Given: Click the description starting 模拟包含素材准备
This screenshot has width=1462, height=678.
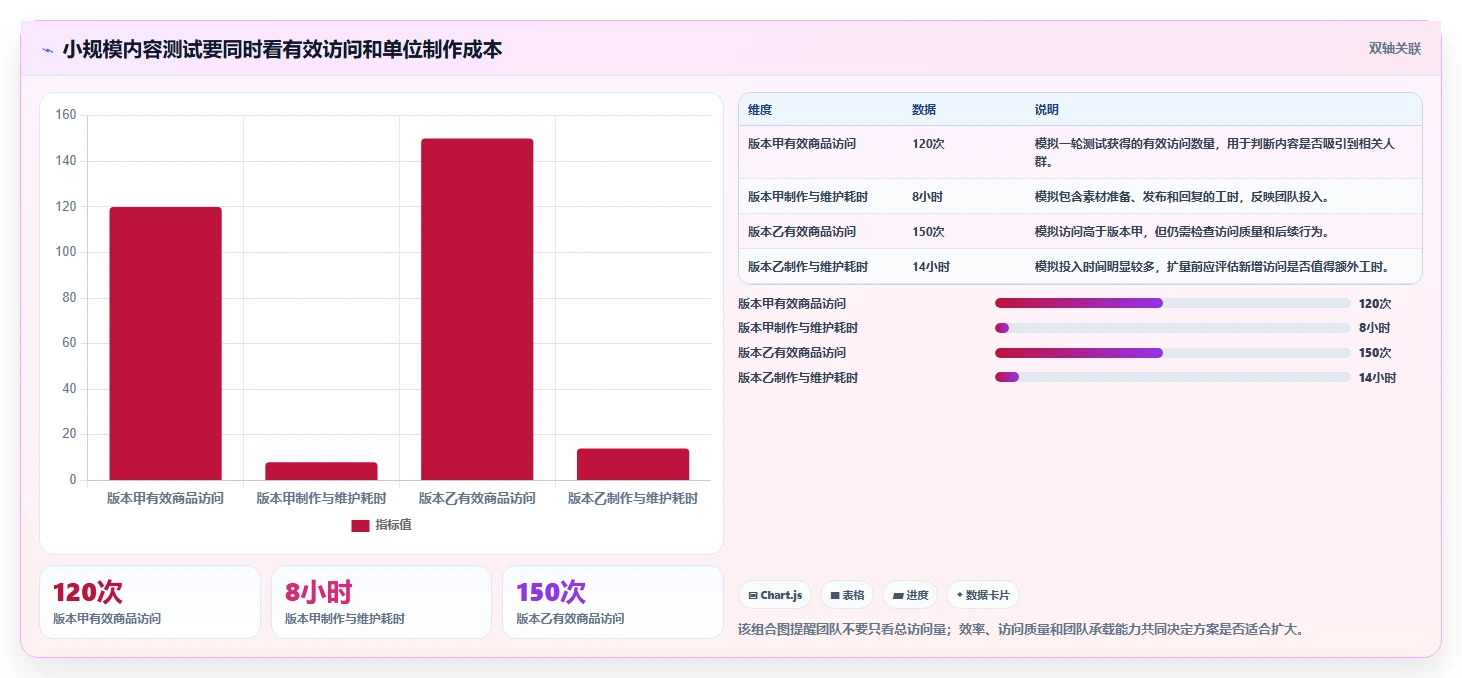Looking at the screenshot, I should coord(1182,197).
